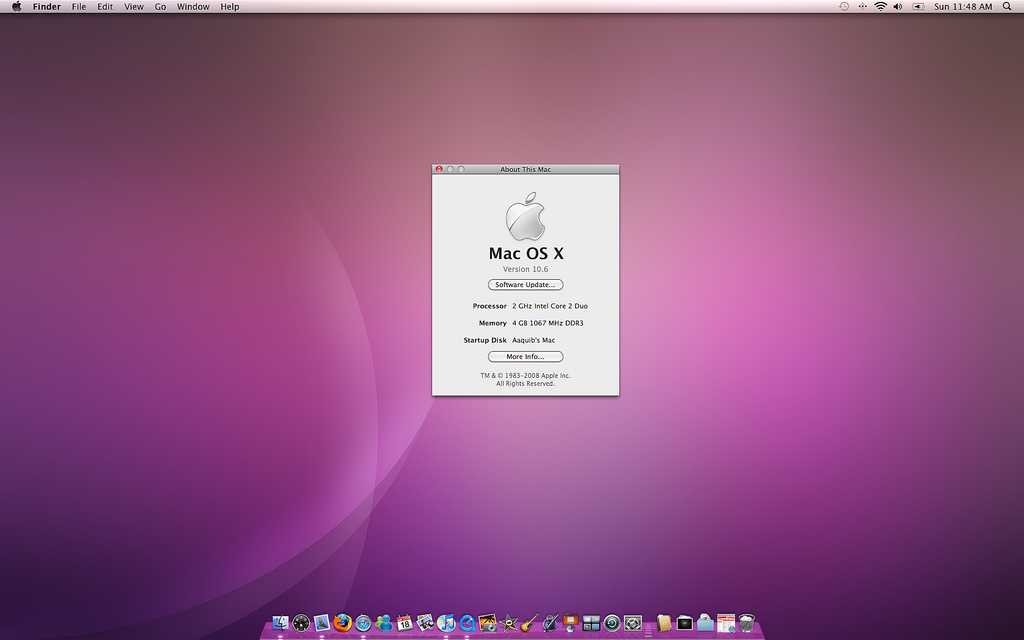Open Wi-Fi status menu

[880, 7]
